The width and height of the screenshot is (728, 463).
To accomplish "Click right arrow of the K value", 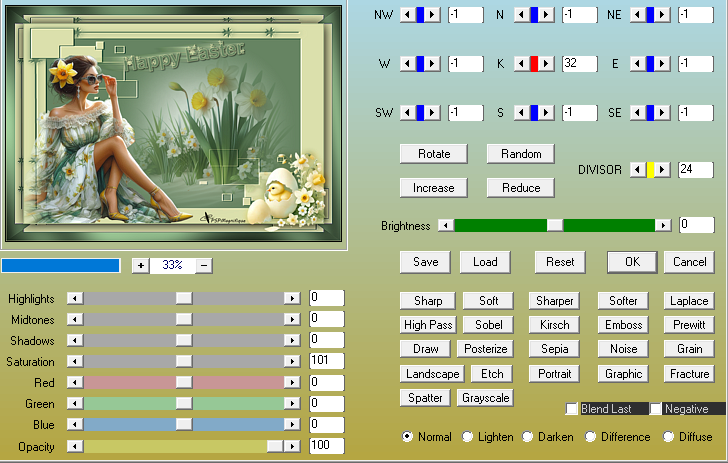I will [x=547, y=63].
